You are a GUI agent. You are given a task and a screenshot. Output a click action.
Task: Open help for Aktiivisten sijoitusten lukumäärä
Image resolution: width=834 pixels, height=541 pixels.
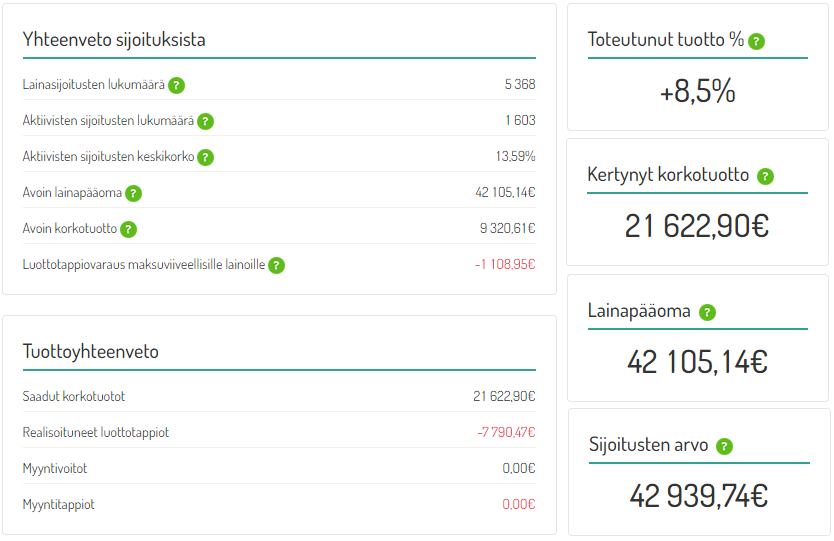pos(205,121)
